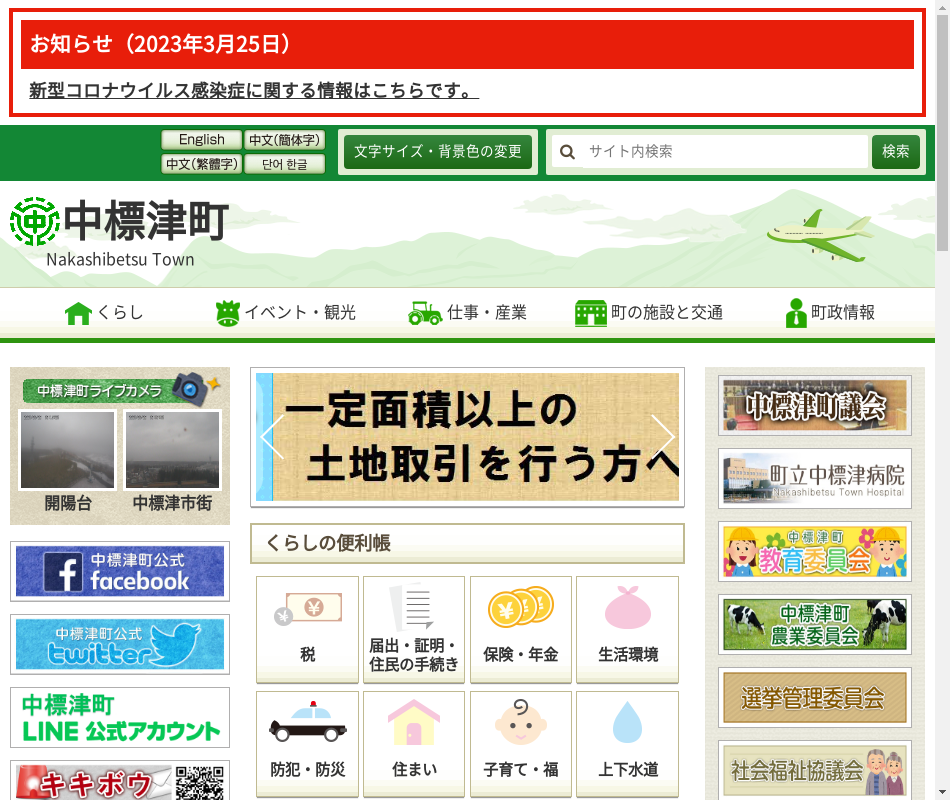Click into the サイト内検索 search field

point(720,152)
